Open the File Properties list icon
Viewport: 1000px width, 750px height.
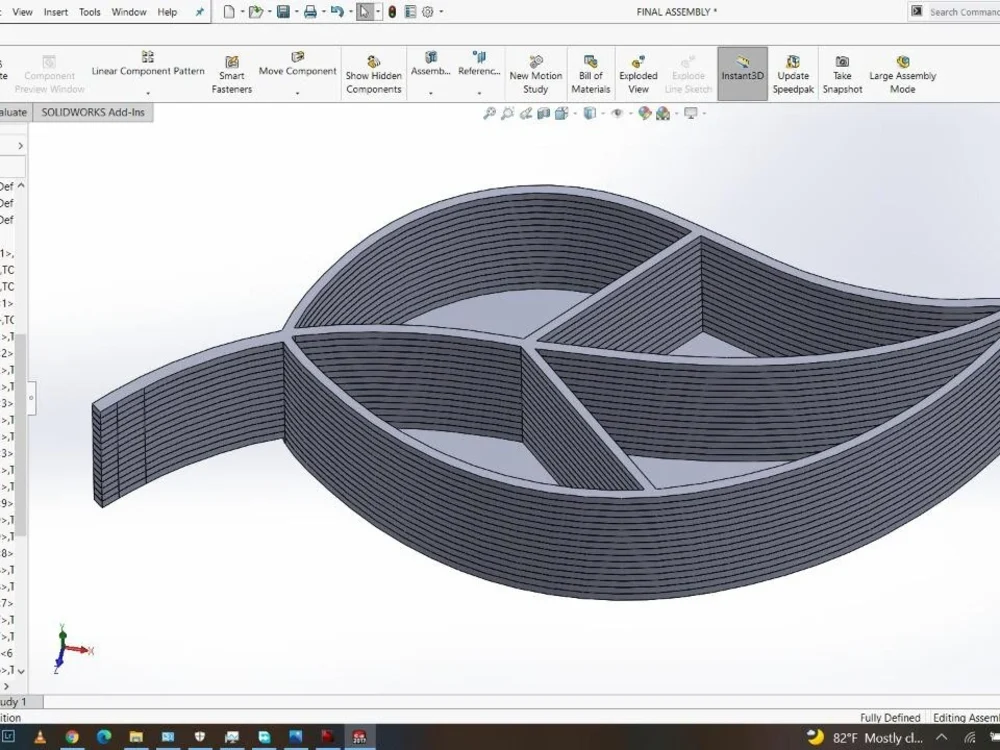410,11
